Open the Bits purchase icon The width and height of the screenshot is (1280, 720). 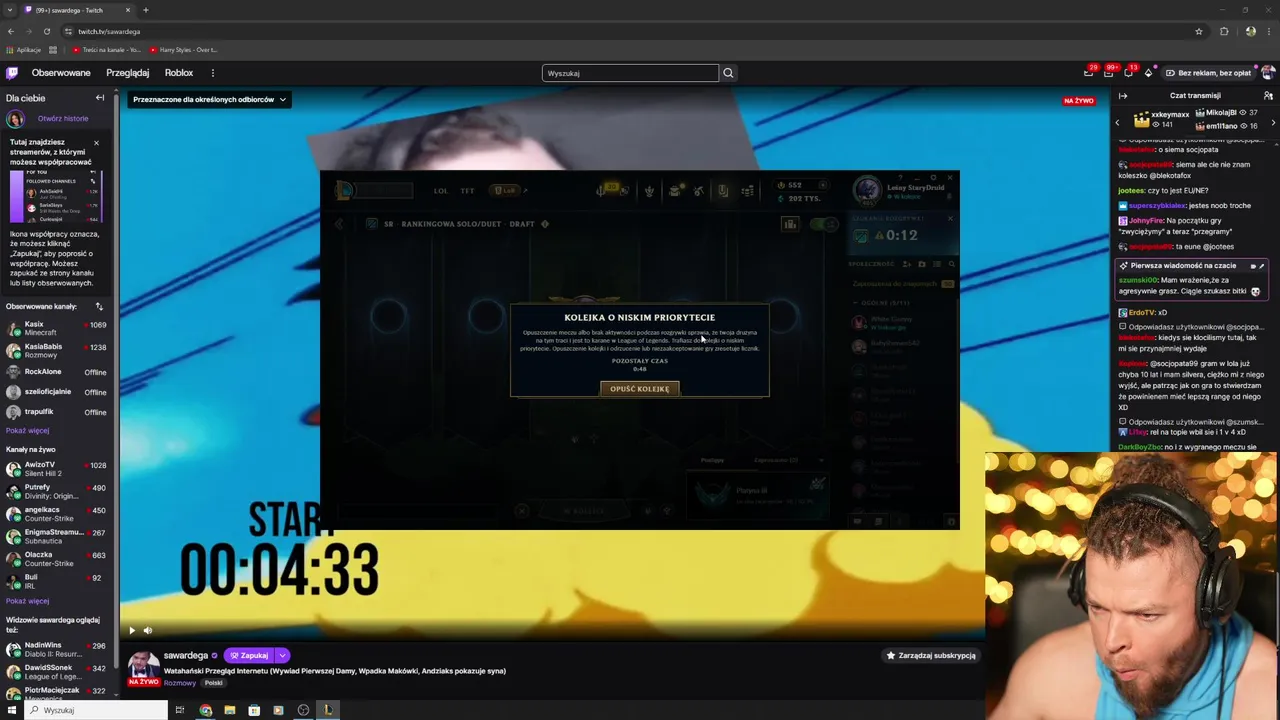1148,73
